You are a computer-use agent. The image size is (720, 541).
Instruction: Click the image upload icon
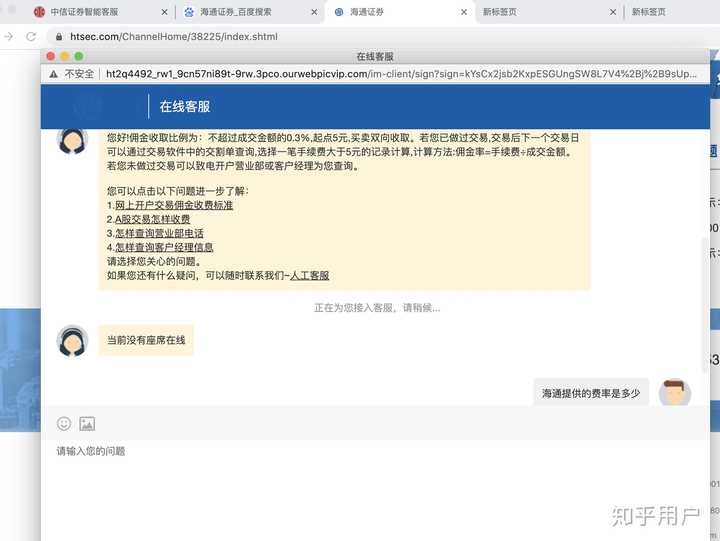(x=87, y=423)
